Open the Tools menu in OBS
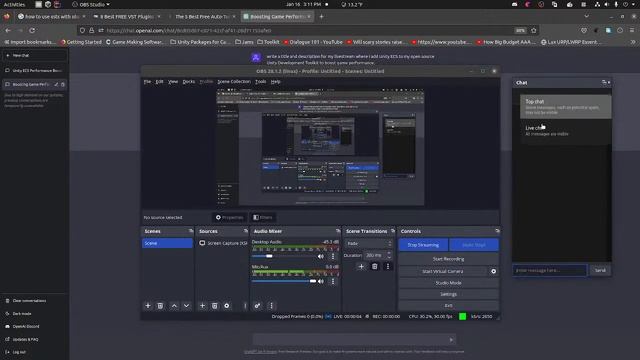The width and height of the screenshot is (640, 360). click(x=260, y=82)
